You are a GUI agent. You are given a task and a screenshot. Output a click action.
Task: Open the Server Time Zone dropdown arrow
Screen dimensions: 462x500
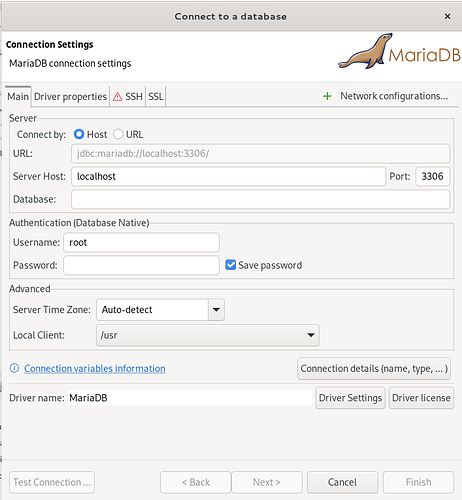coord(216,310)
